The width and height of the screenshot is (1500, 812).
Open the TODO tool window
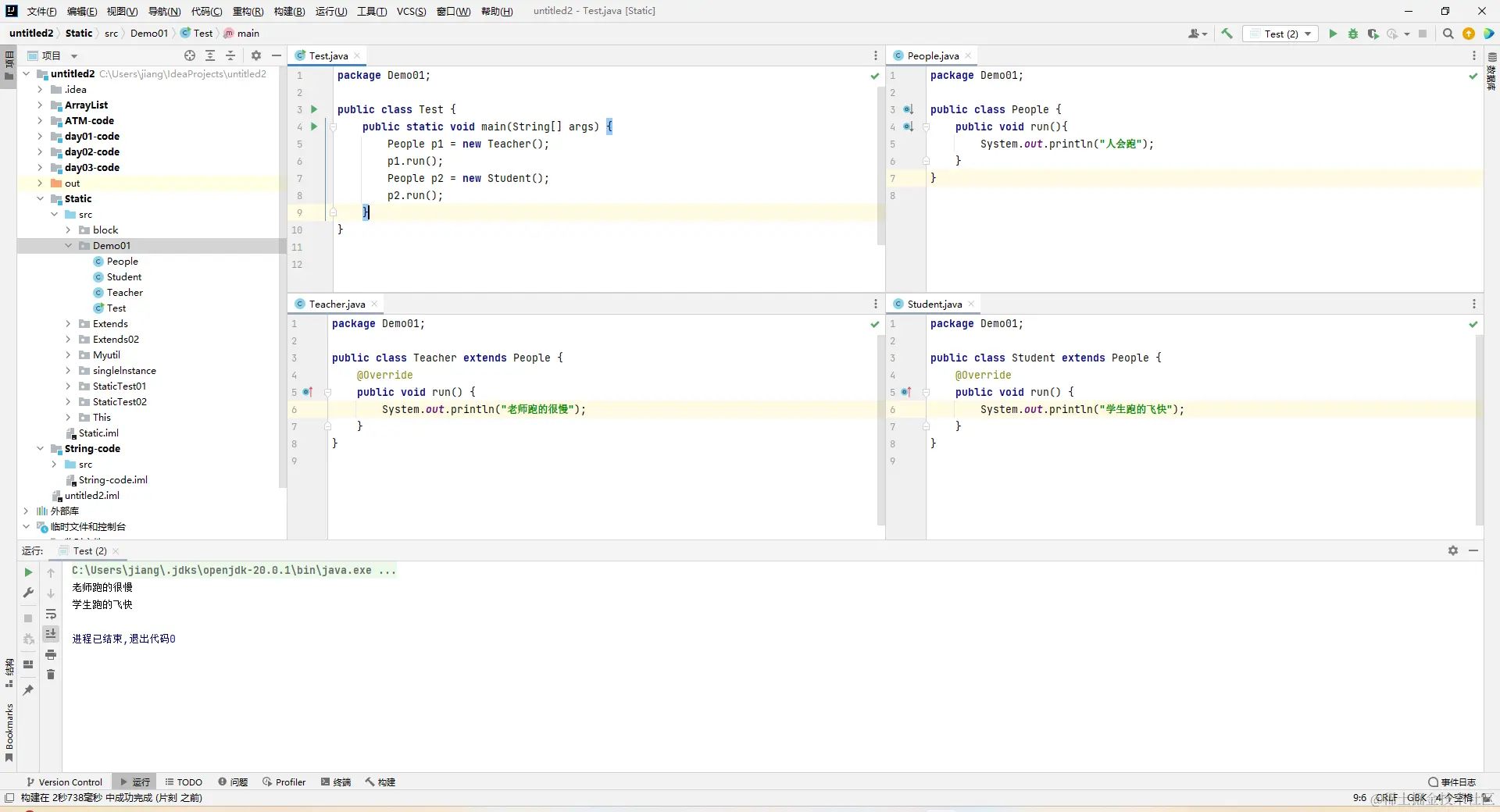(x=184, y=782)
